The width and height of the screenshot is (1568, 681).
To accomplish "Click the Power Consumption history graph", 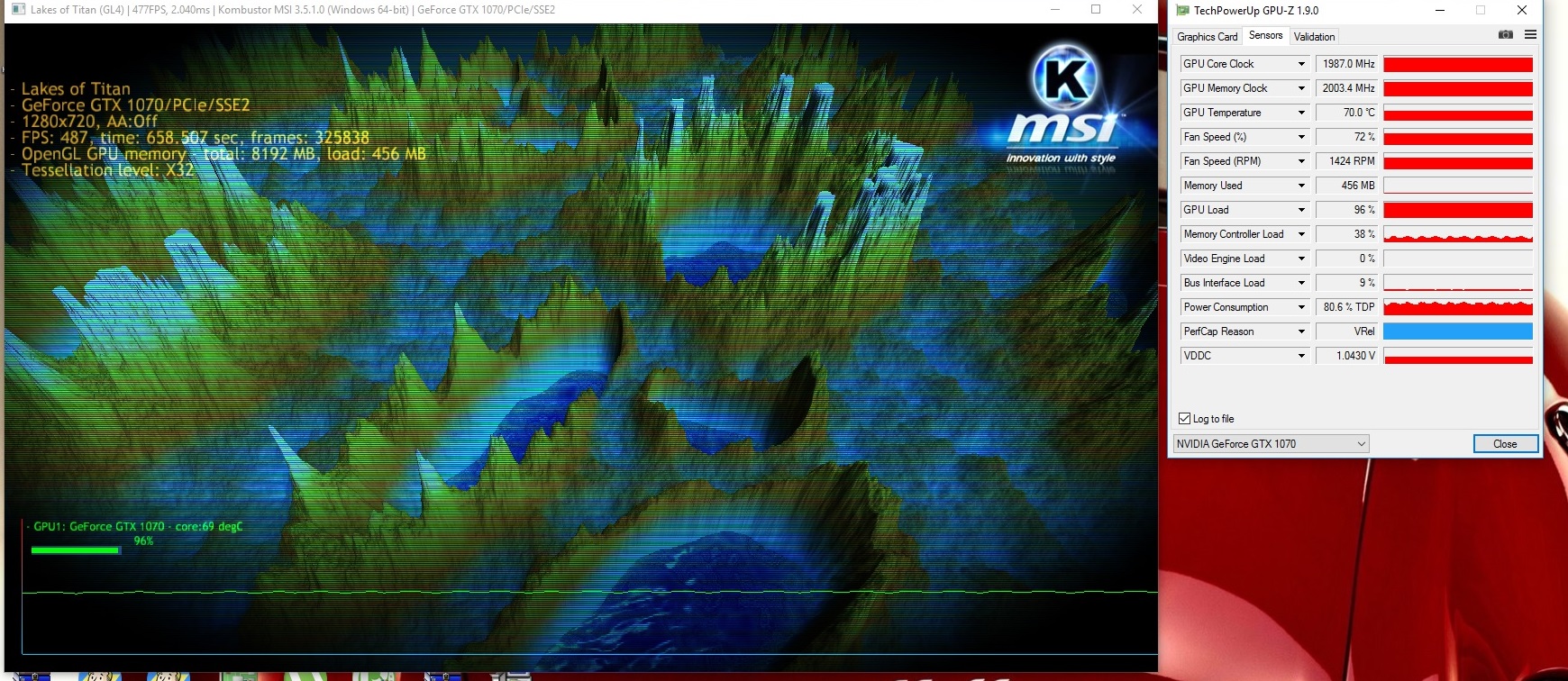I will coord(1458,307).
